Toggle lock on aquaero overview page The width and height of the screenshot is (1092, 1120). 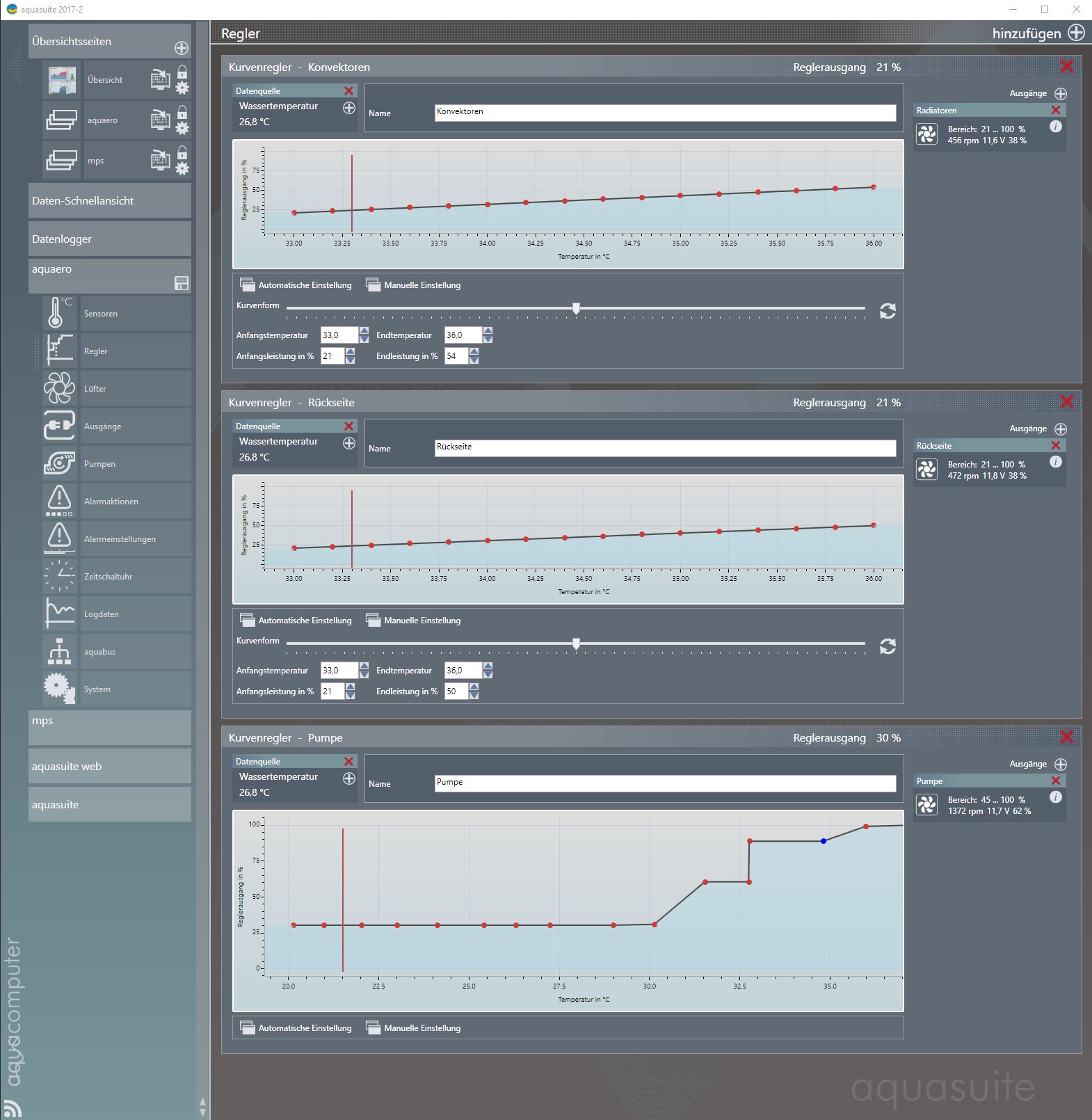click(182, 112)
